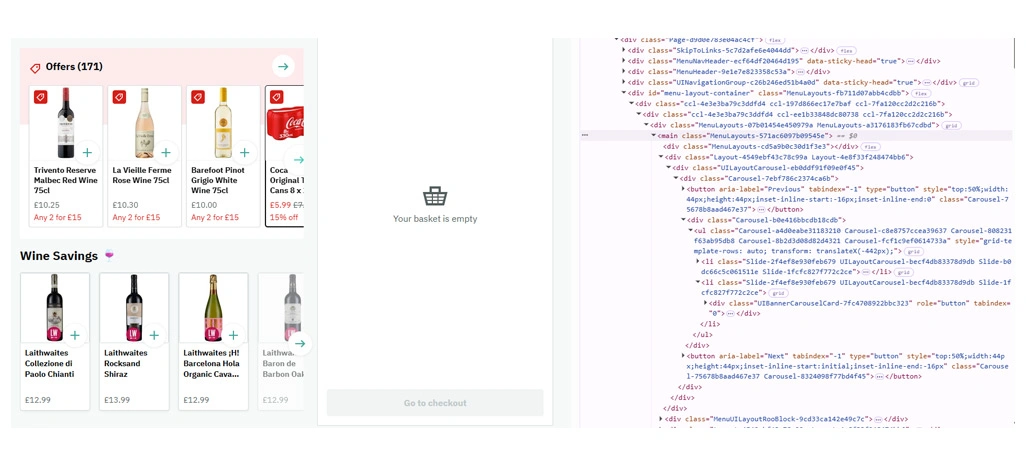Add La Vieille Ferme Rose to basket

[x=166, y=153]
